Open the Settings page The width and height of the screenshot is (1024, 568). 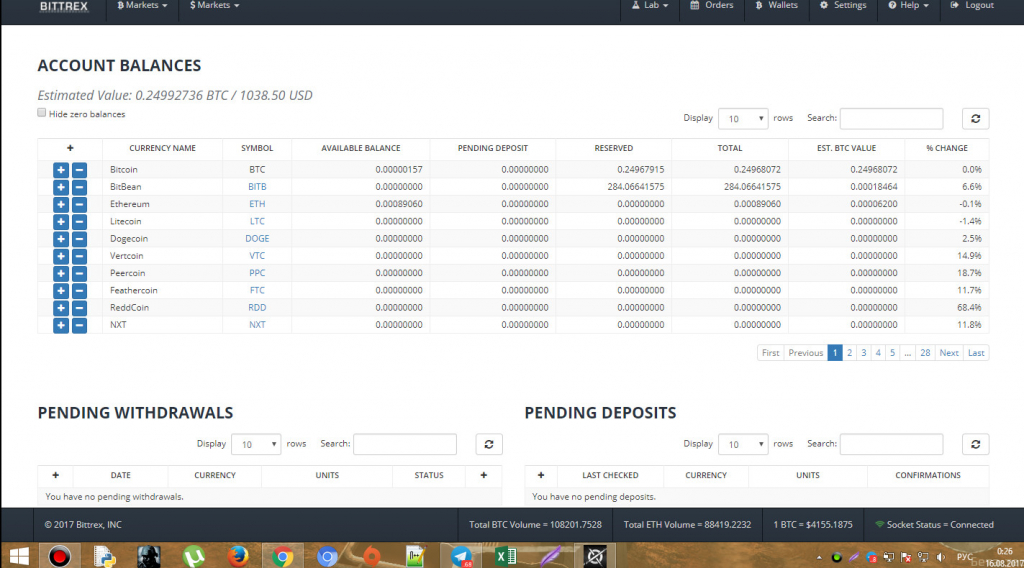[x=843, y=5]
